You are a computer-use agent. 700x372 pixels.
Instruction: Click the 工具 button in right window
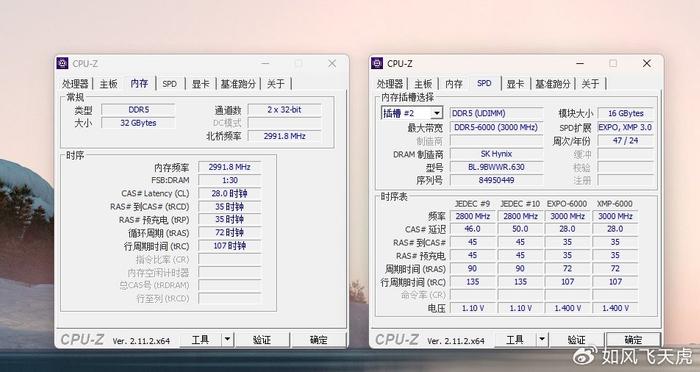click(x=515, y=340)
